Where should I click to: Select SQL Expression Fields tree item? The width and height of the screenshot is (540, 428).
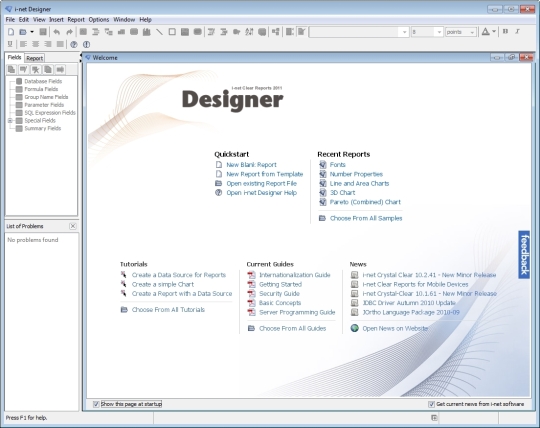pos(50,113)
